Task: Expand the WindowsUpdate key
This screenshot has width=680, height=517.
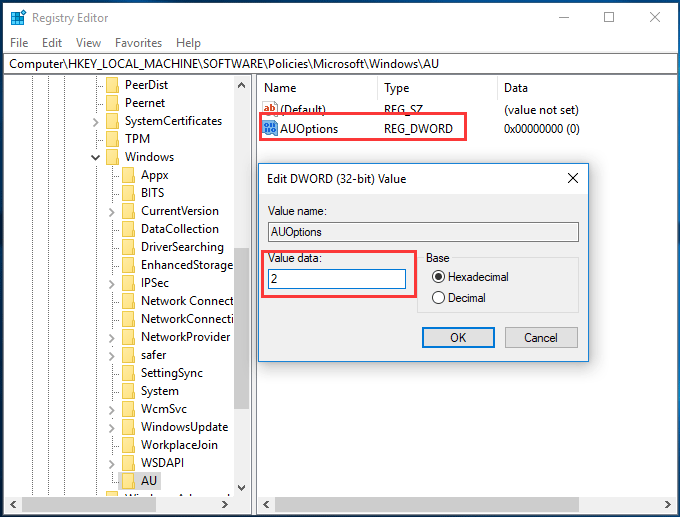Action: (x=111, y=428)
